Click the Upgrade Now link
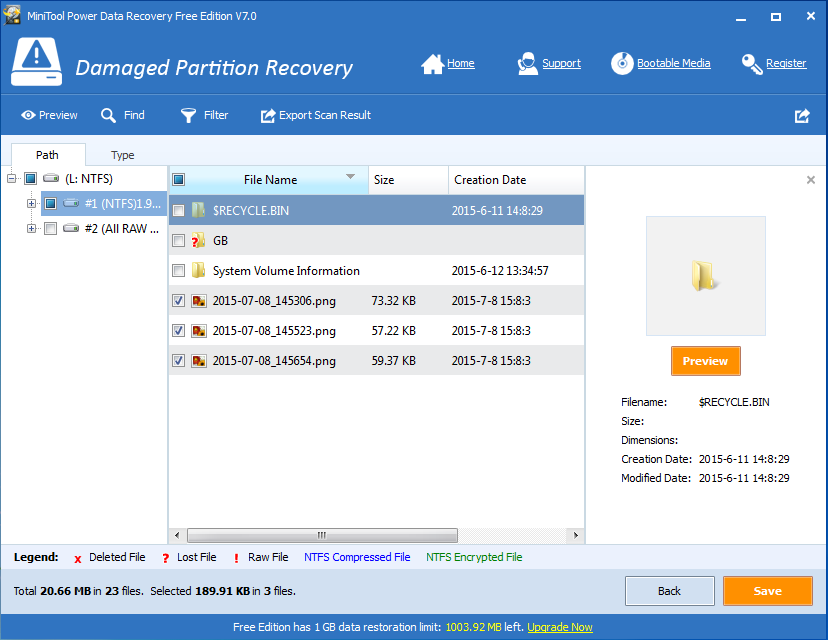Image resolution: width=828 pixels, height=640 pixels. 560,627
